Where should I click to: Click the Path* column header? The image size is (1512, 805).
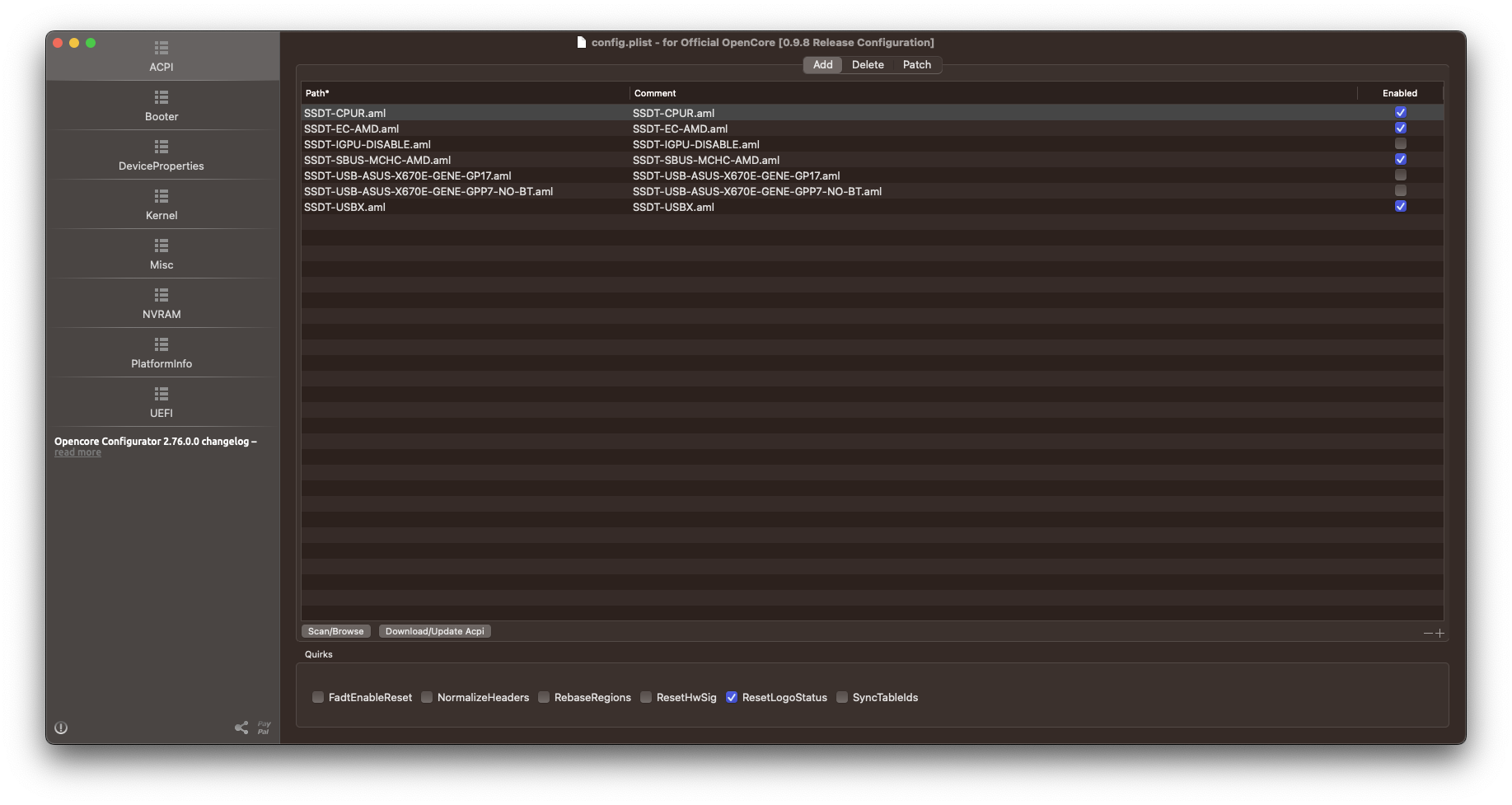(x=466, y=93)
